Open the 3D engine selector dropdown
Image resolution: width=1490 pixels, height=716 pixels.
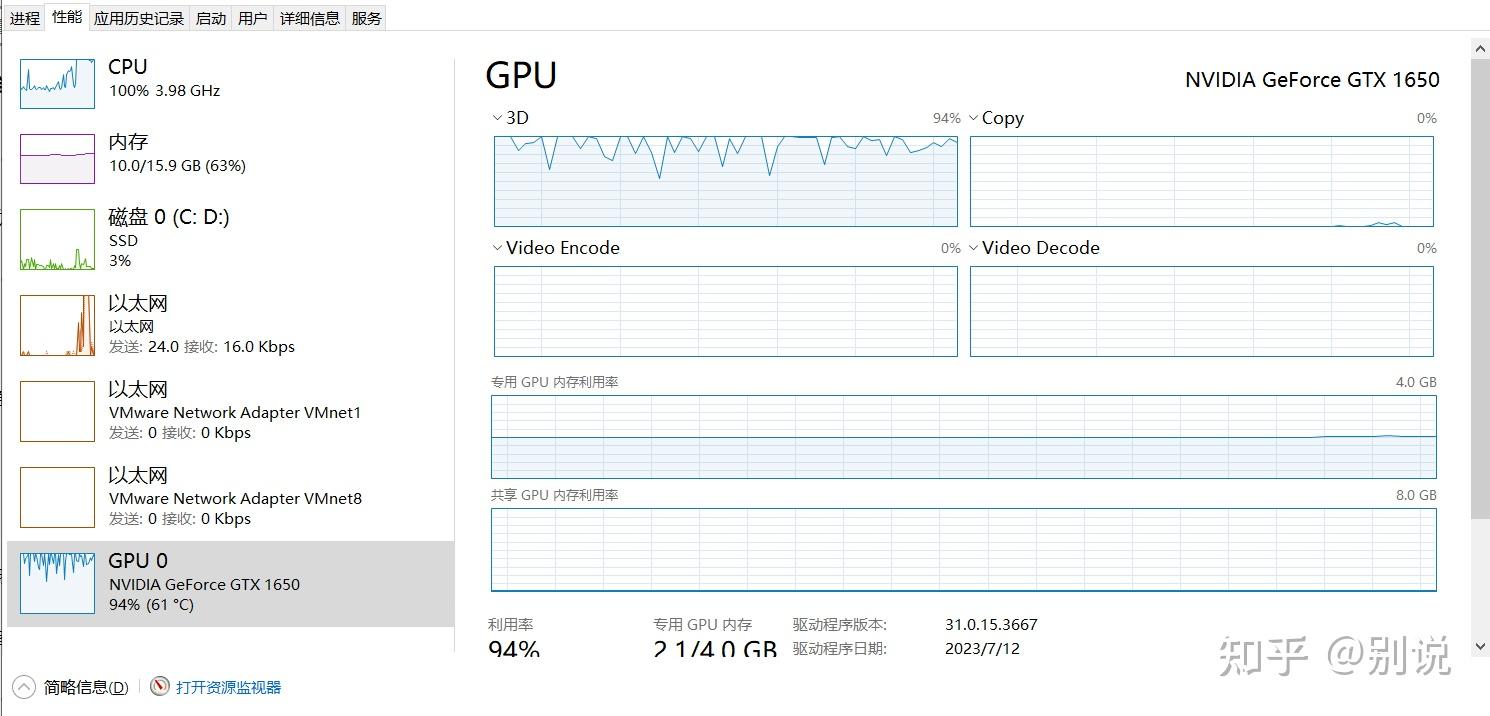coord(497,117)
